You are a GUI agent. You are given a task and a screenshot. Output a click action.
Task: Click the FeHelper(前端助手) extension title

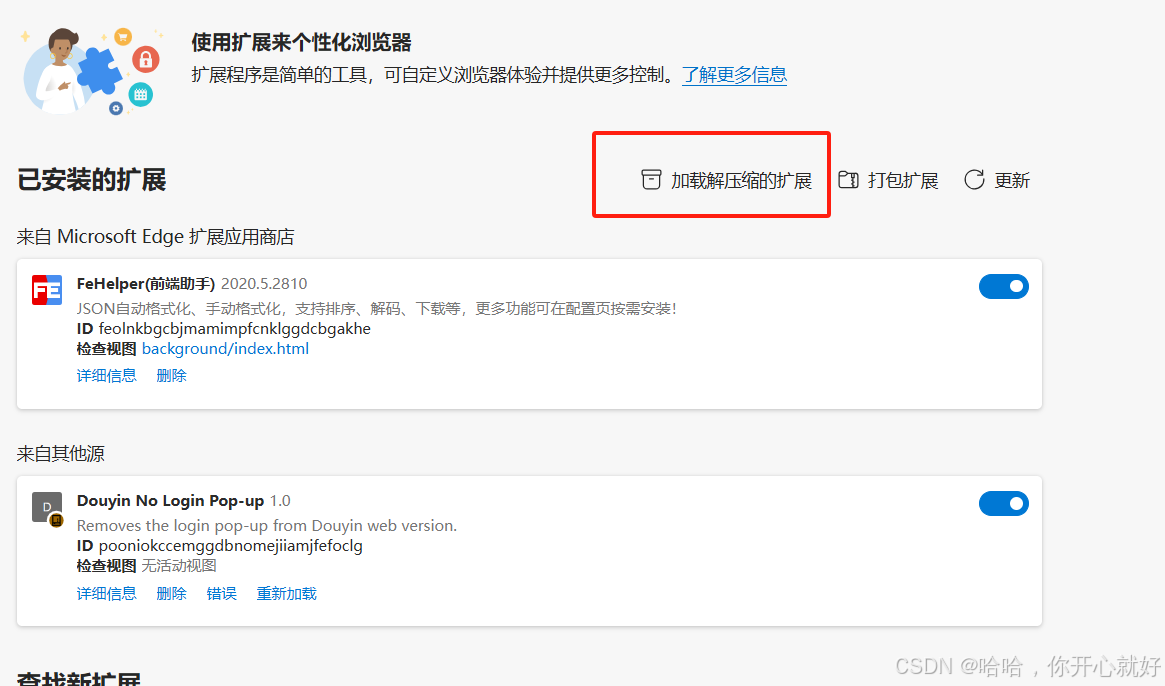[x=146, y=284]
